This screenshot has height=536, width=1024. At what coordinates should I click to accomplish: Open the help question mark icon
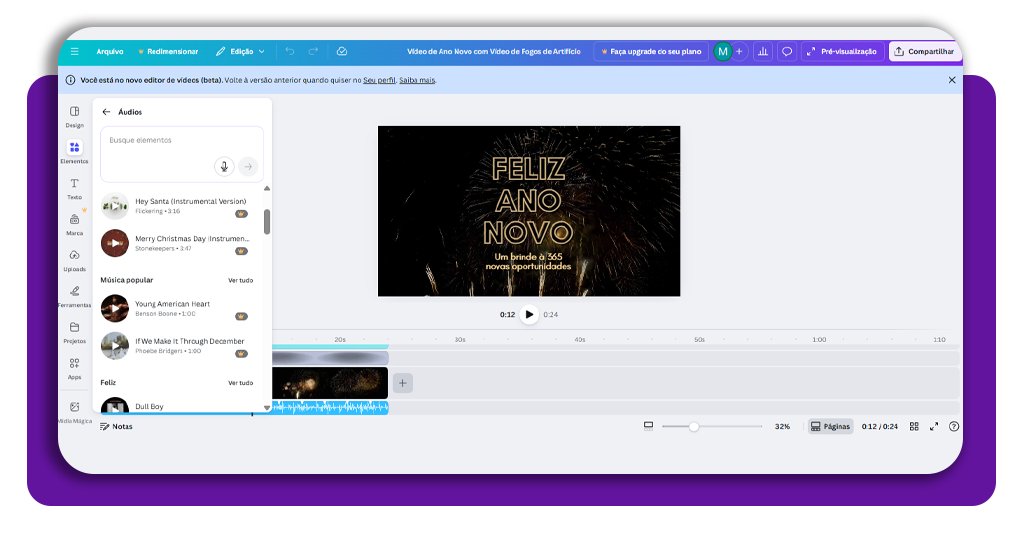pos(954,426)
